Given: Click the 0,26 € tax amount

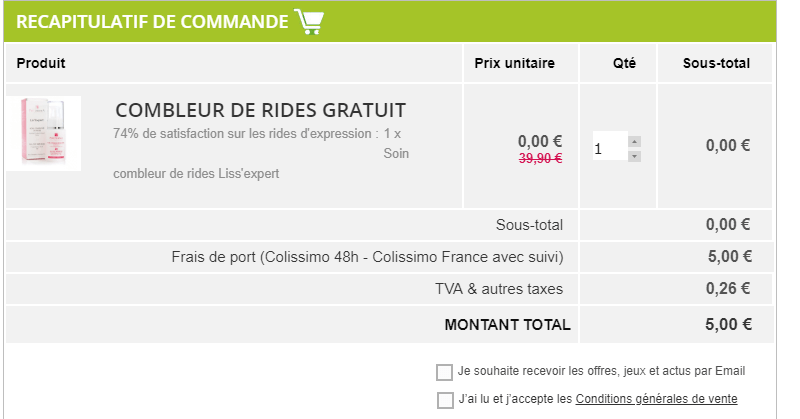Looking at the screenshot, I should point(728,290).
